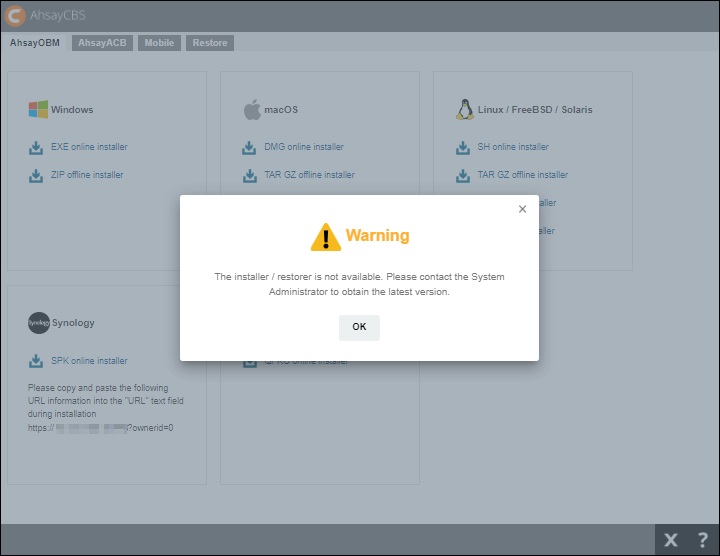Click download icon beside EXE online installer
Viewport: 720px width, 556px height.
(36, 148)
